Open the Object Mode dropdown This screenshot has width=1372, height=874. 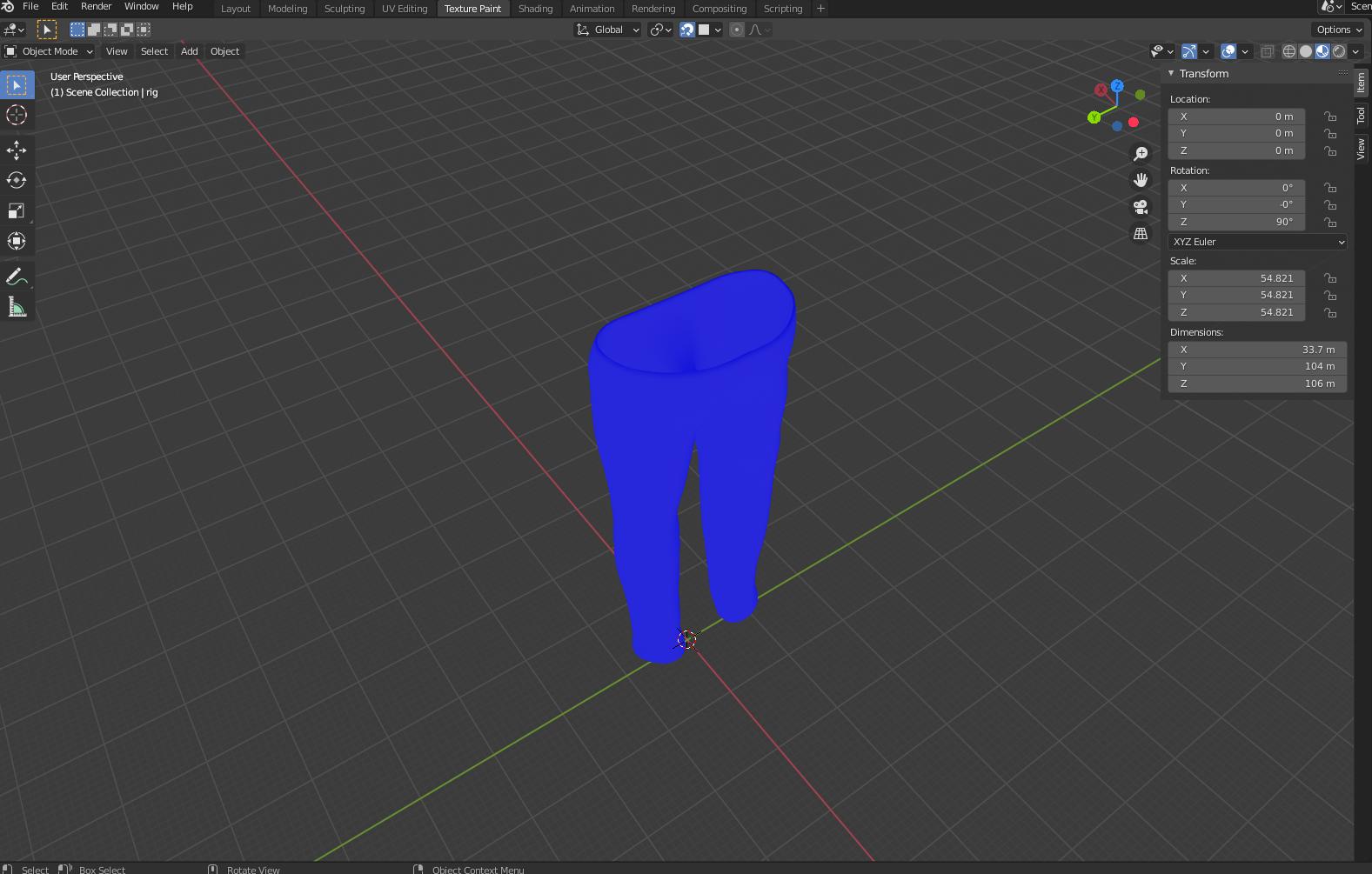[50, 51]
